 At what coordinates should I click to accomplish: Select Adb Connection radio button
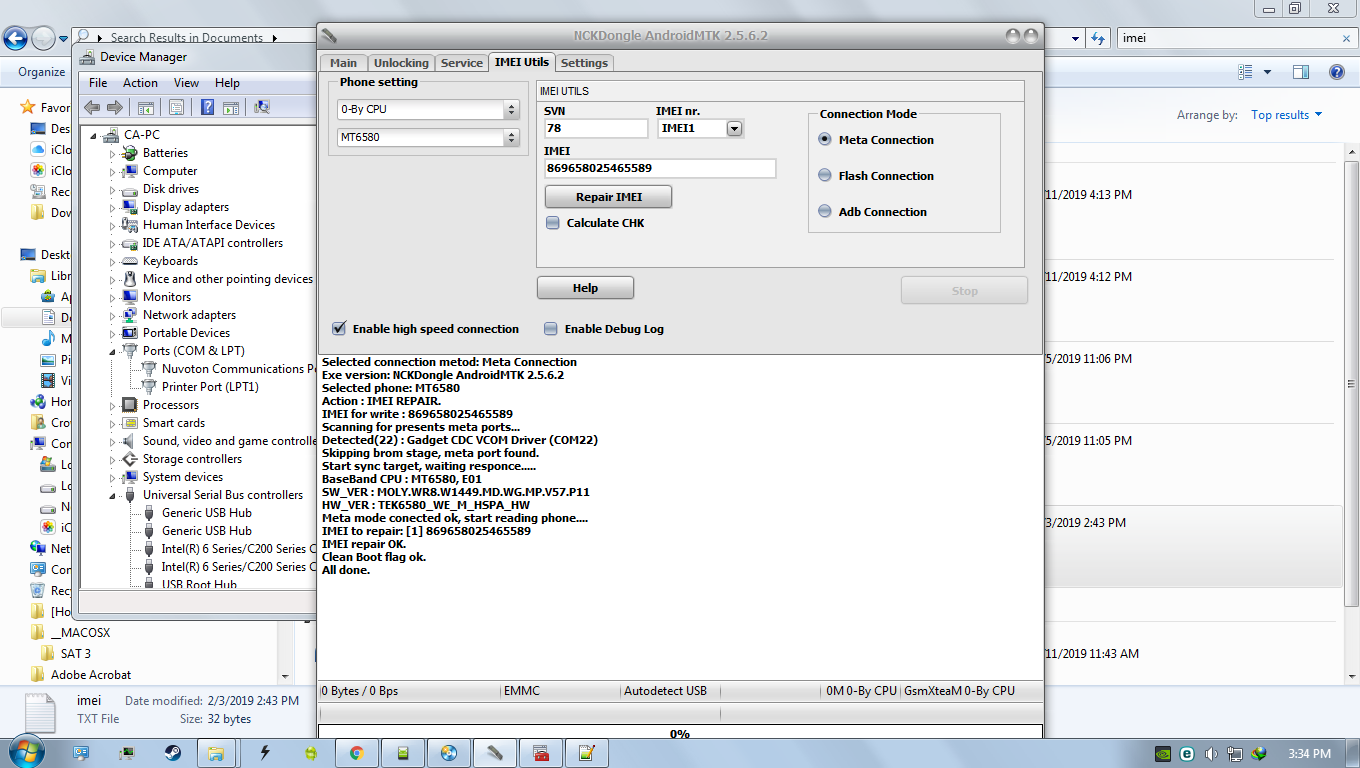click(825, 212)
